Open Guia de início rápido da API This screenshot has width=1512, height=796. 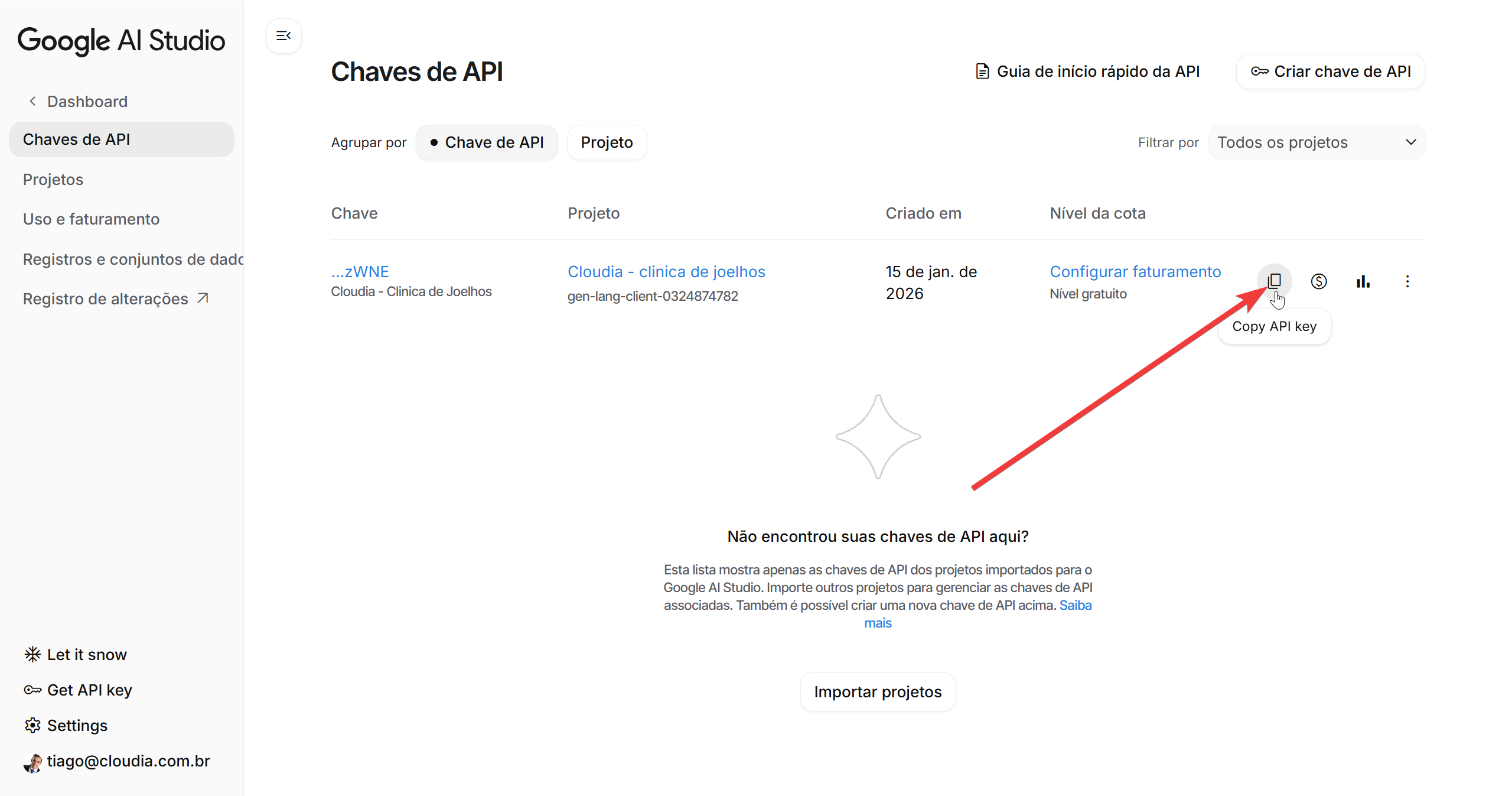pyautogui.click(x=1087, y=72)
